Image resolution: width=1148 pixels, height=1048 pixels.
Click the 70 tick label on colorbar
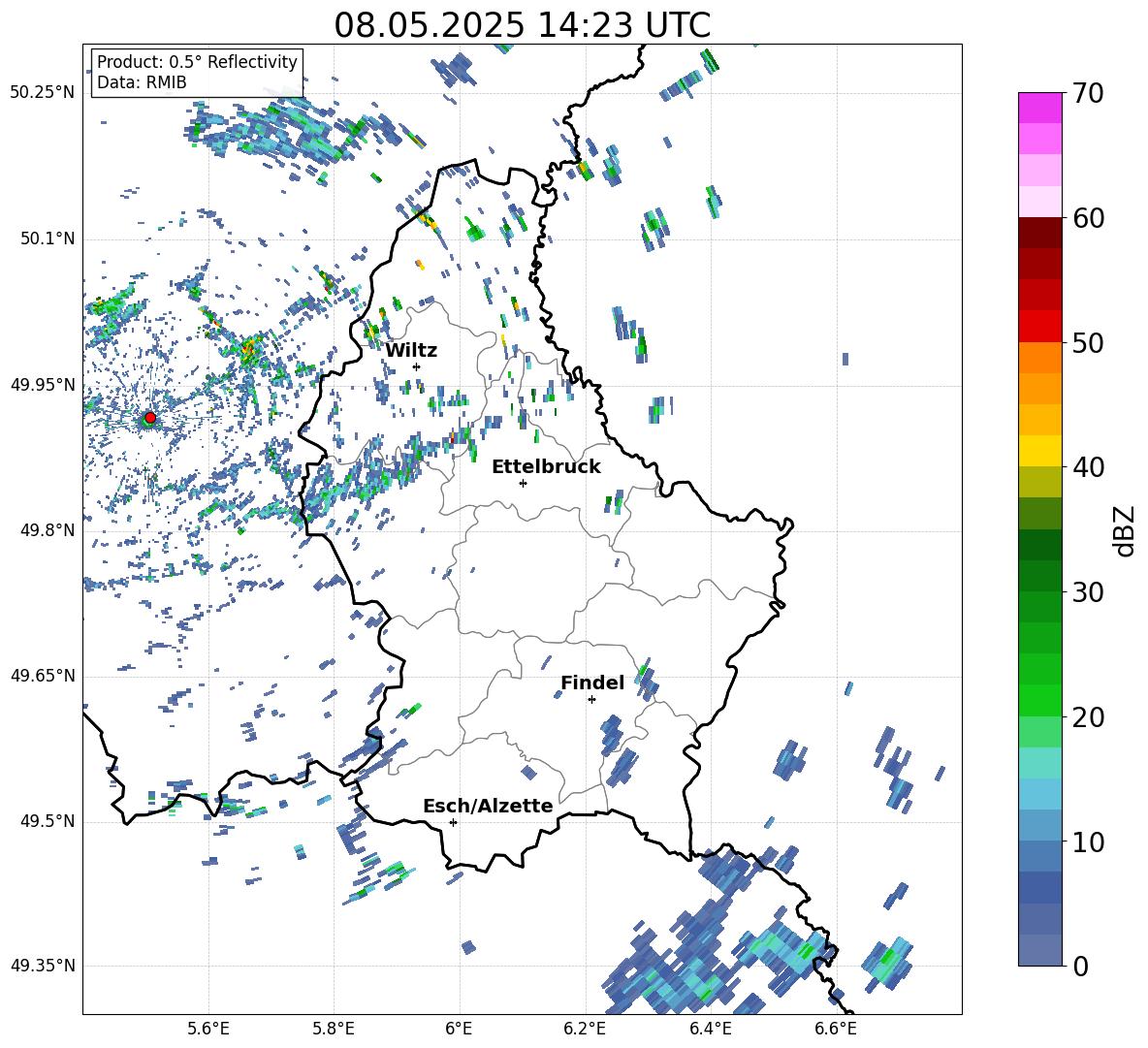[1088, 93]
